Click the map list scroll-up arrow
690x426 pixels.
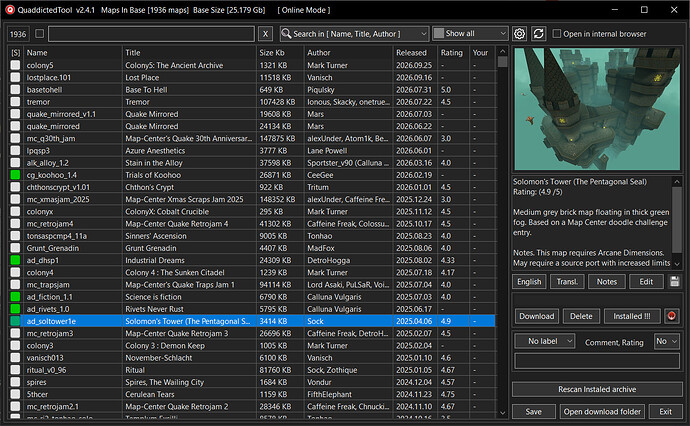coord(503,51)
